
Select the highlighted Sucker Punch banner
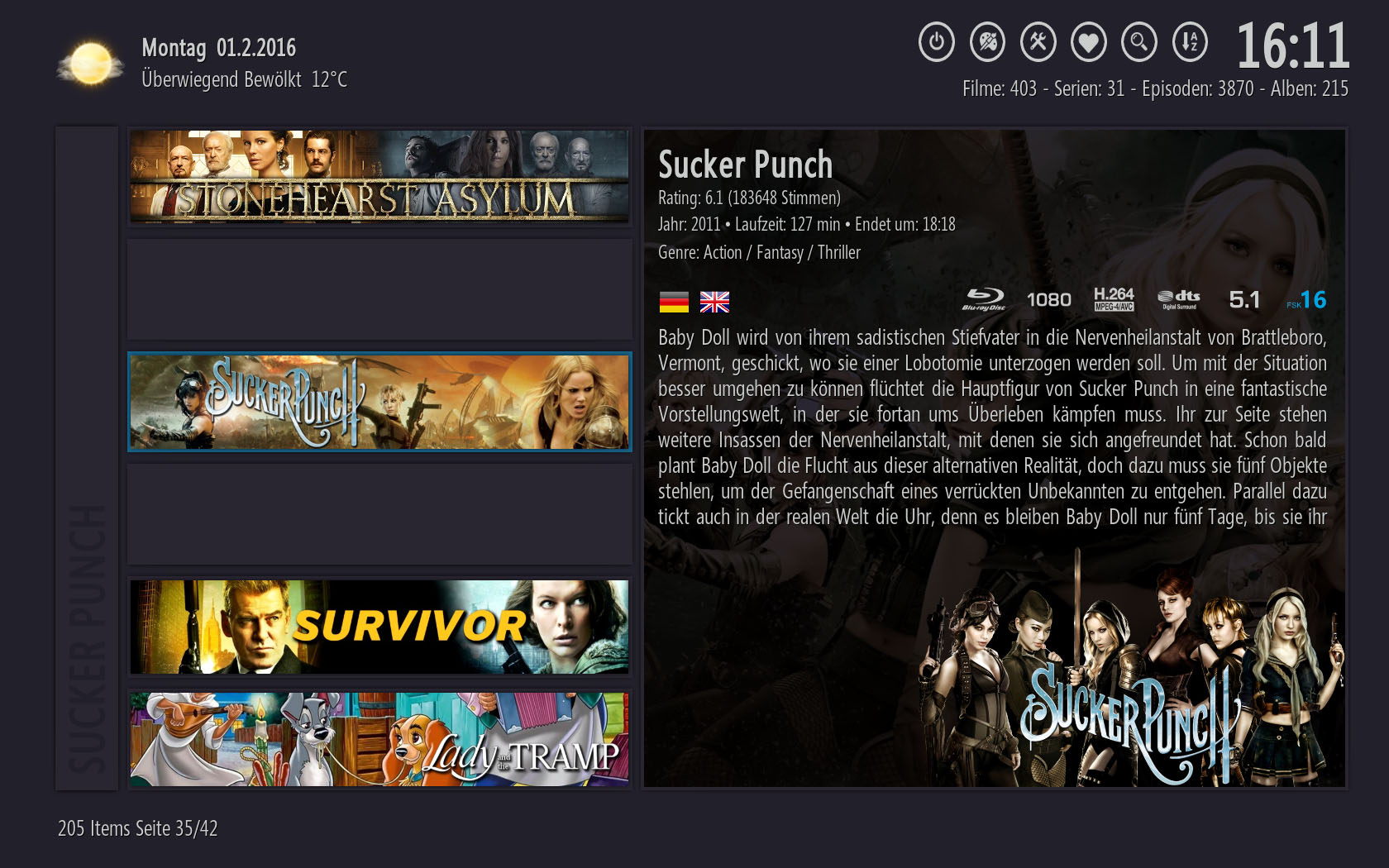pos(379,402)
